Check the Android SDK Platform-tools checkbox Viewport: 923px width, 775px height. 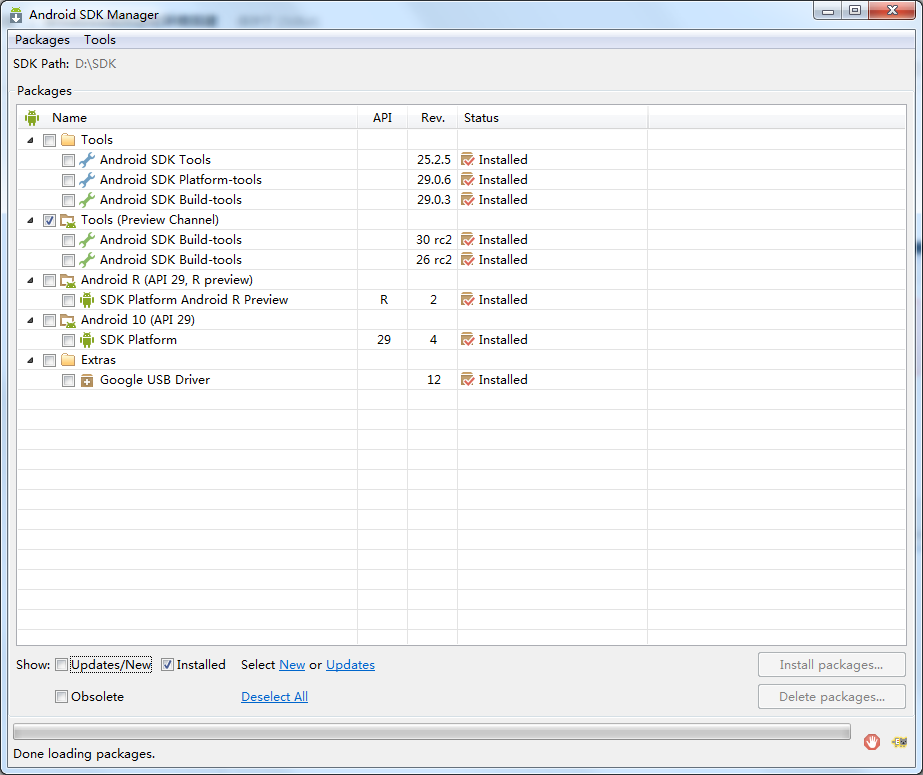tap(68, 181)
